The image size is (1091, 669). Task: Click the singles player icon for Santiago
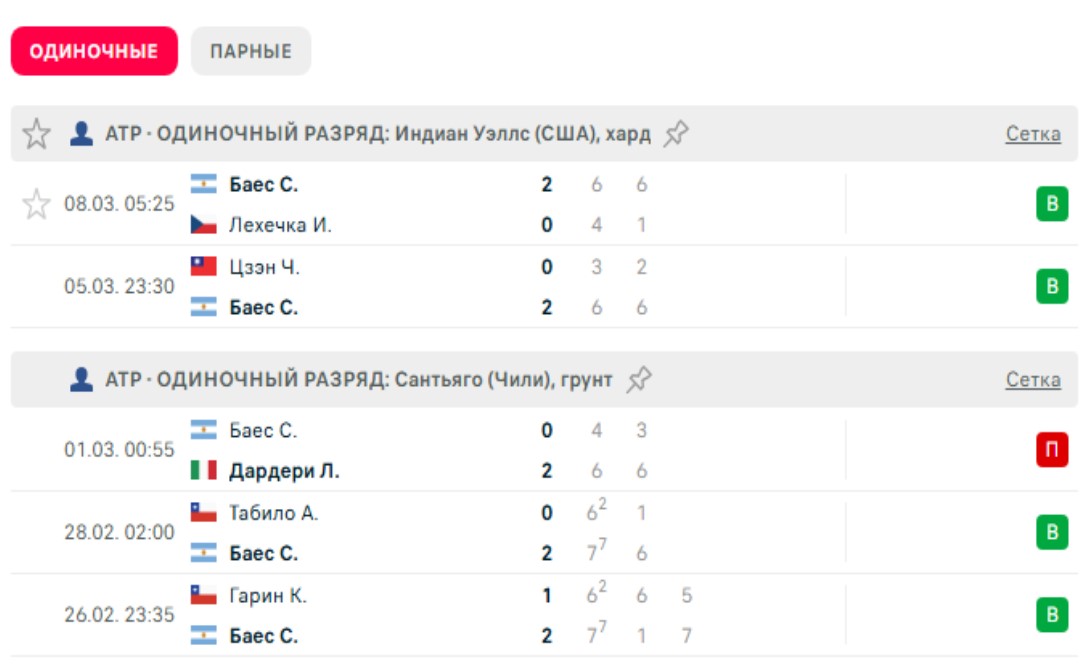(81, 380)
